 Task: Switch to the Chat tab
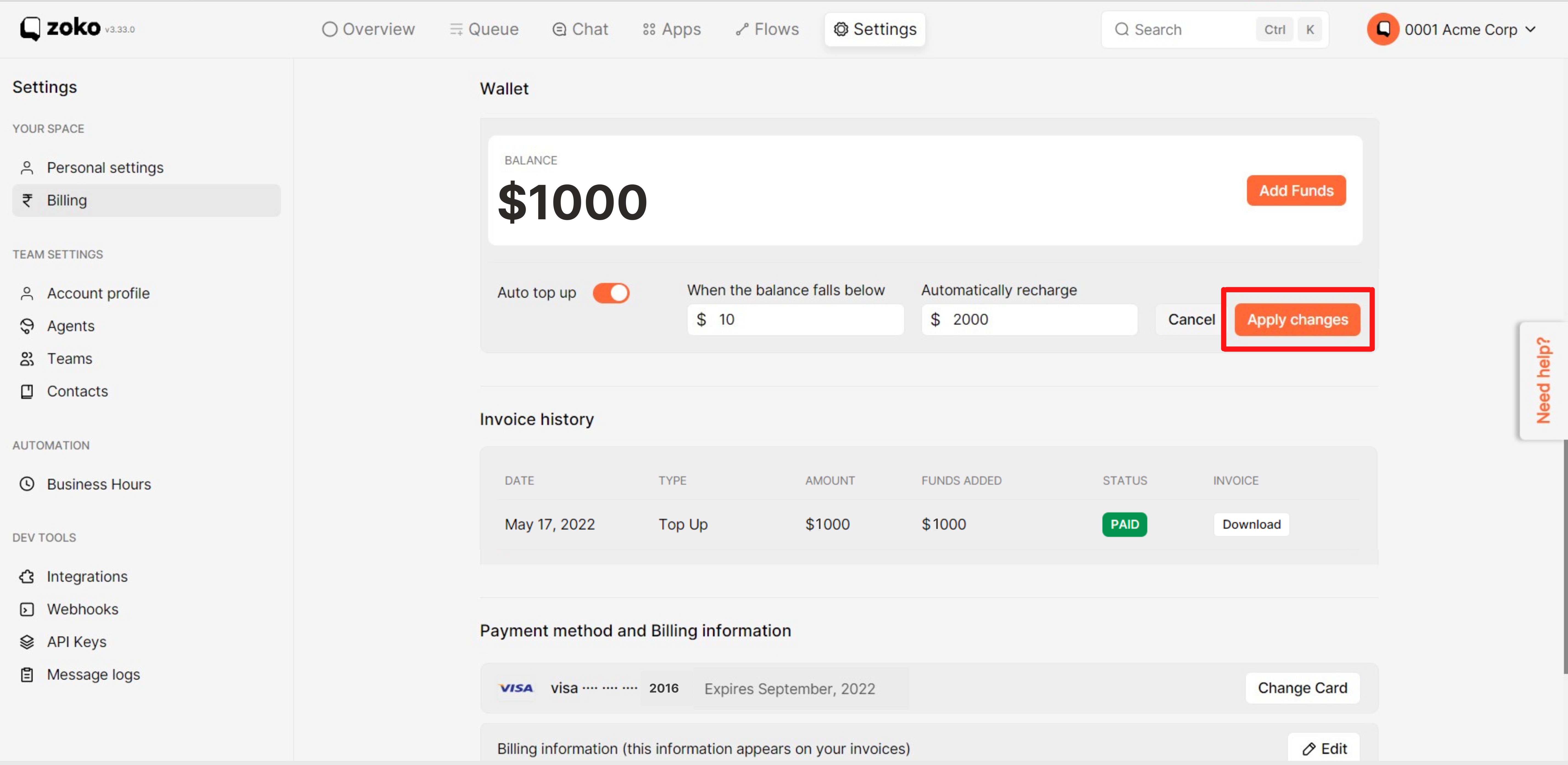580,29
